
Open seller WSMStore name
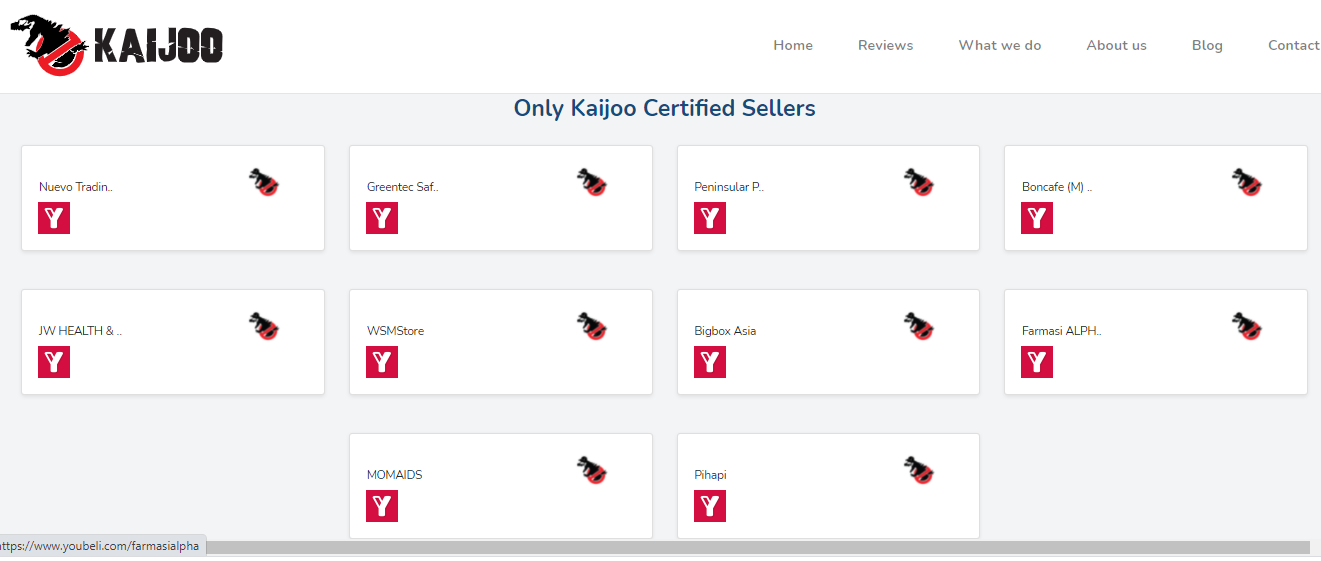[x=395, y=331]
